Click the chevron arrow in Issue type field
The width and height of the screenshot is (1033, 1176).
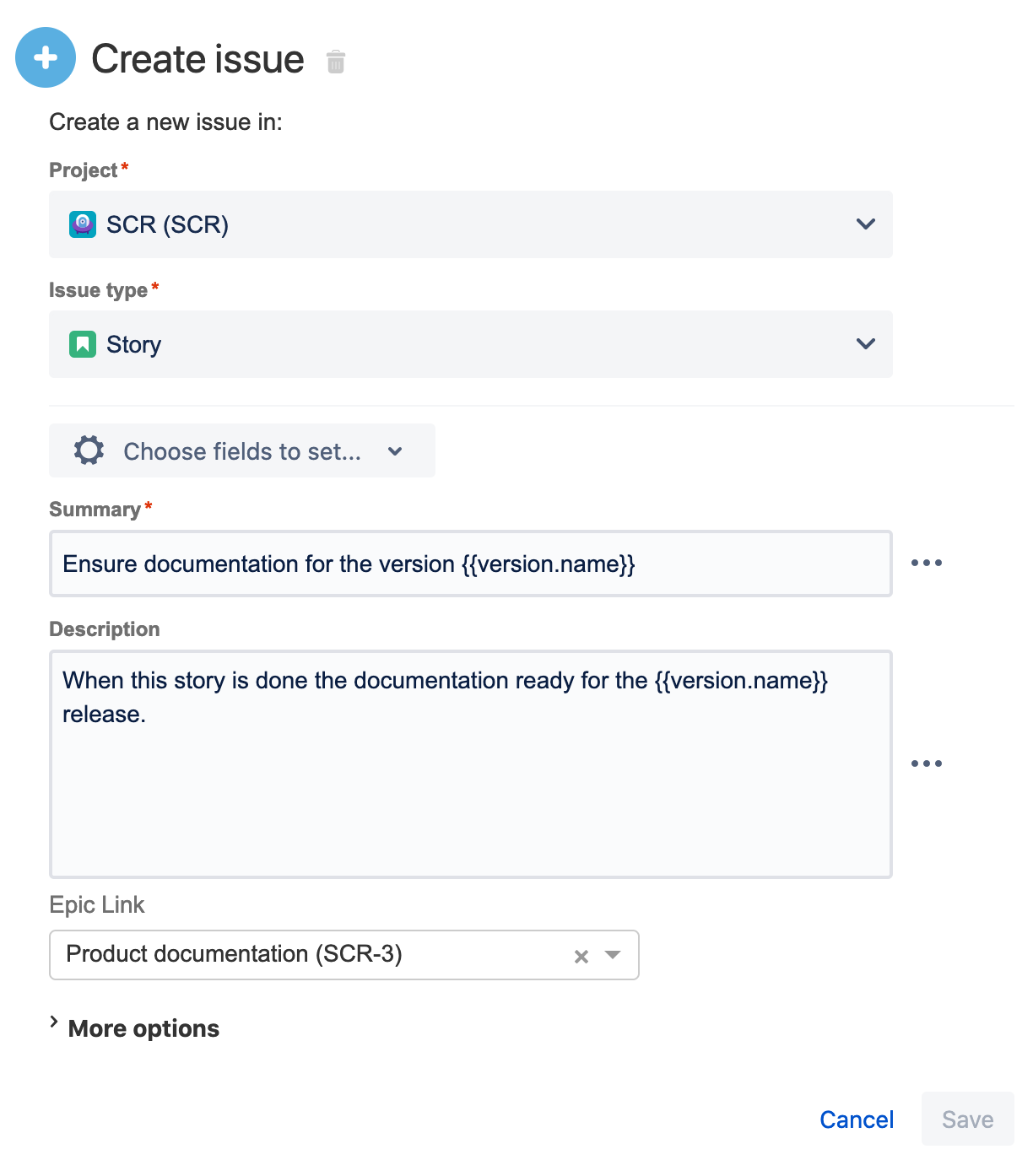click(866, 344)
